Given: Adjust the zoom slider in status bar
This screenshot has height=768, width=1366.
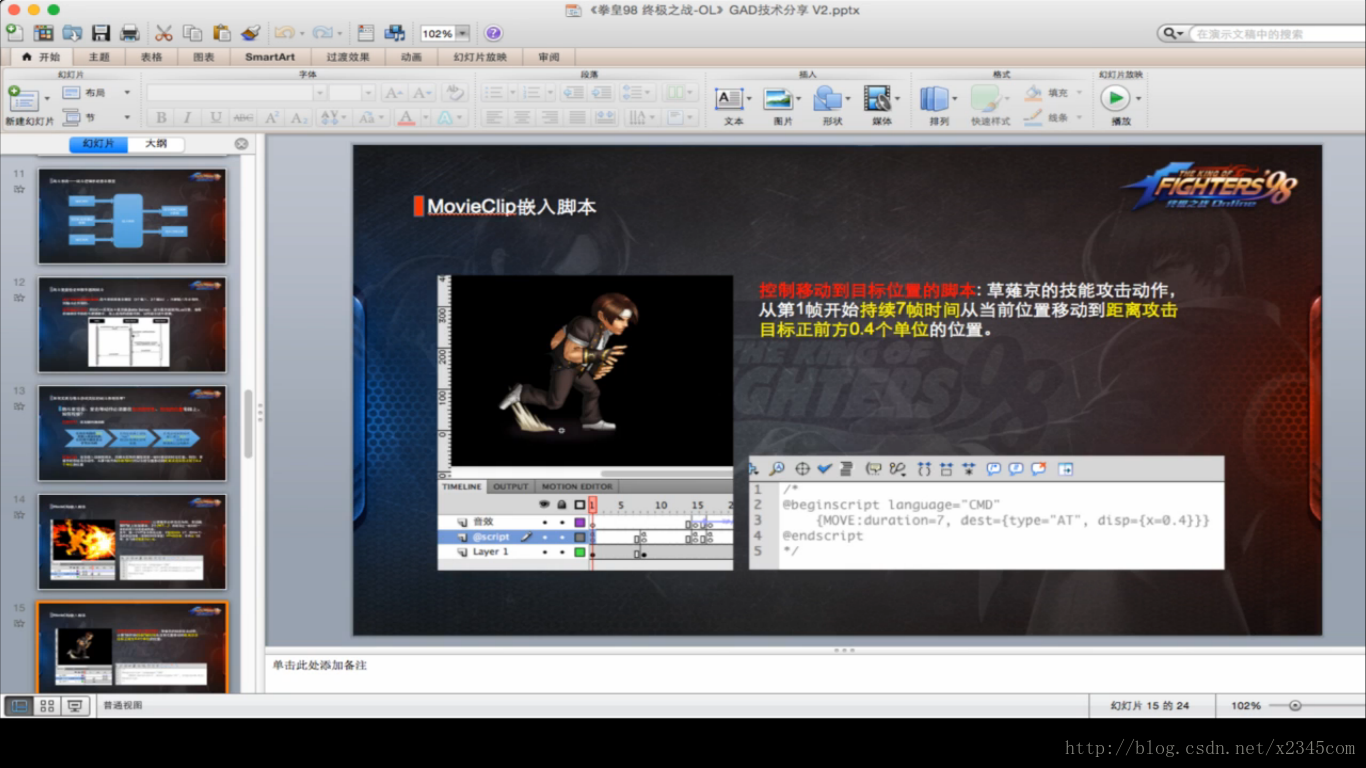Looking at the screenshot, I should 1295,705.
